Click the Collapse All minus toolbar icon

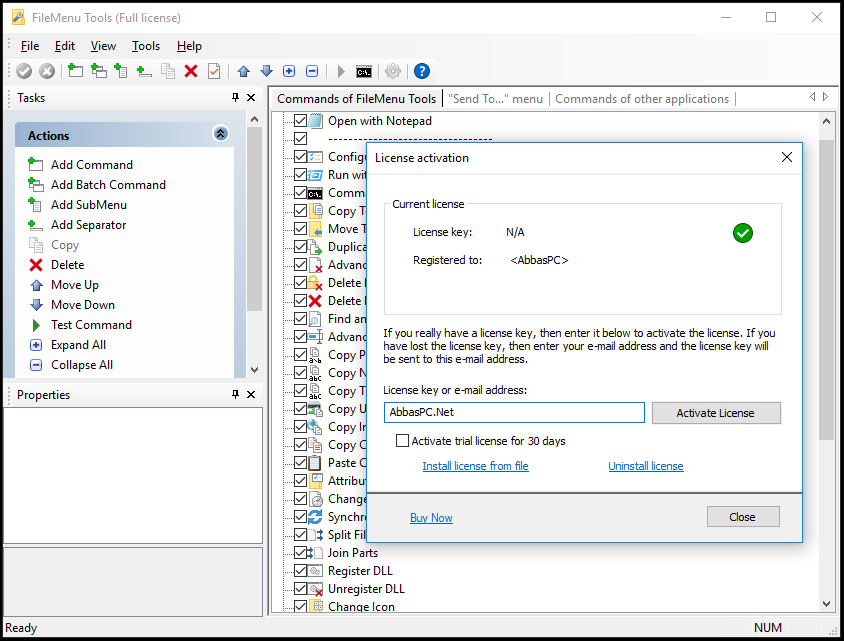point(312,71)
